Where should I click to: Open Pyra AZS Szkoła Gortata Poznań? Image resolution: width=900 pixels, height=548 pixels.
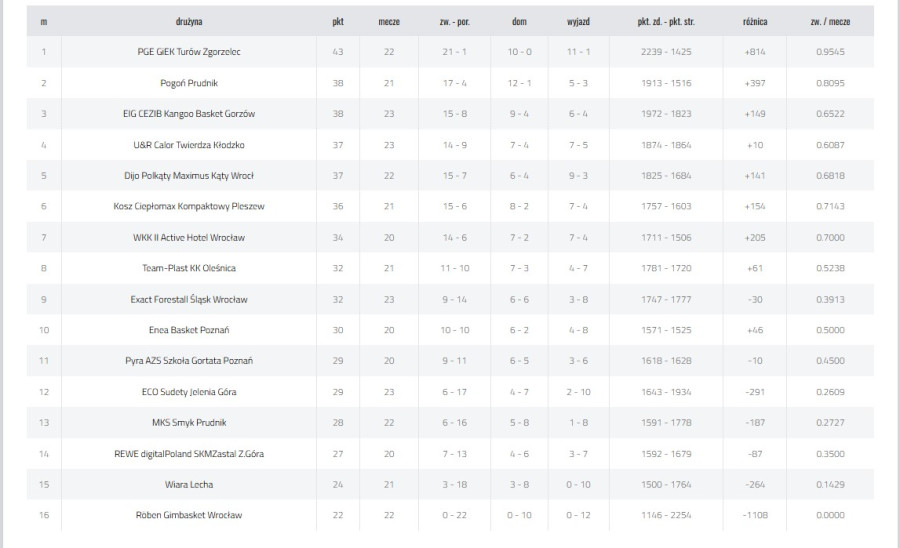(x=189, y=361)
